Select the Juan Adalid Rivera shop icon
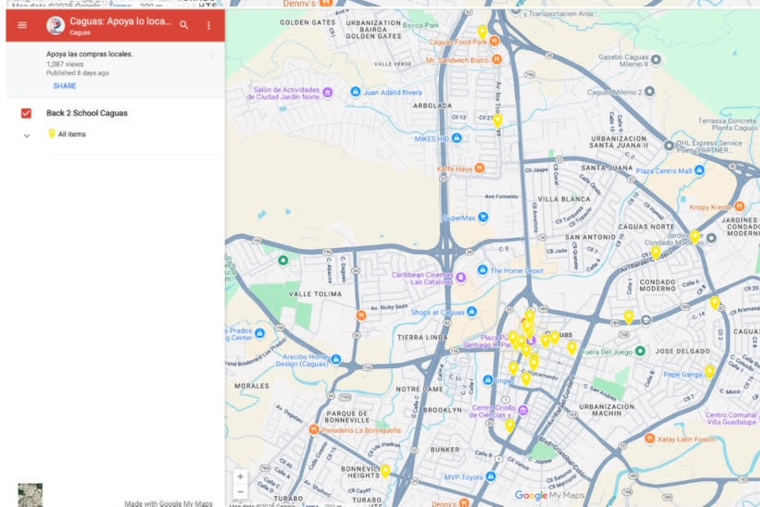Screen dimensions: 760x507 [355, 92]
